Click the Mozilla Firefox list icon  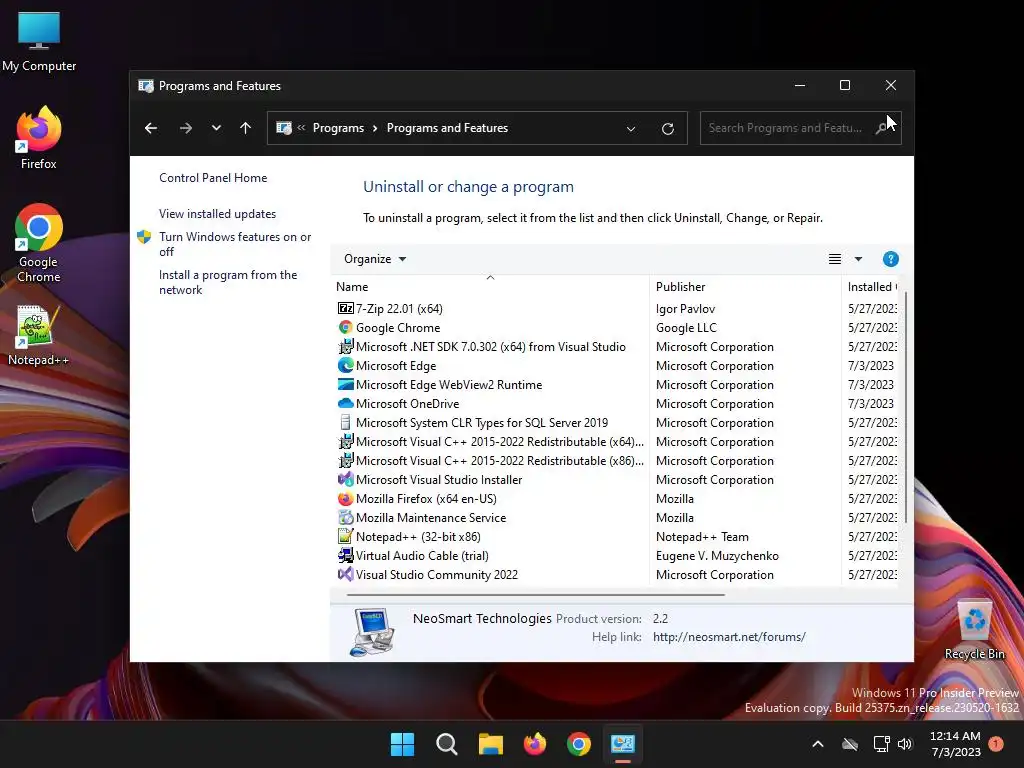[x=345, y=498]
